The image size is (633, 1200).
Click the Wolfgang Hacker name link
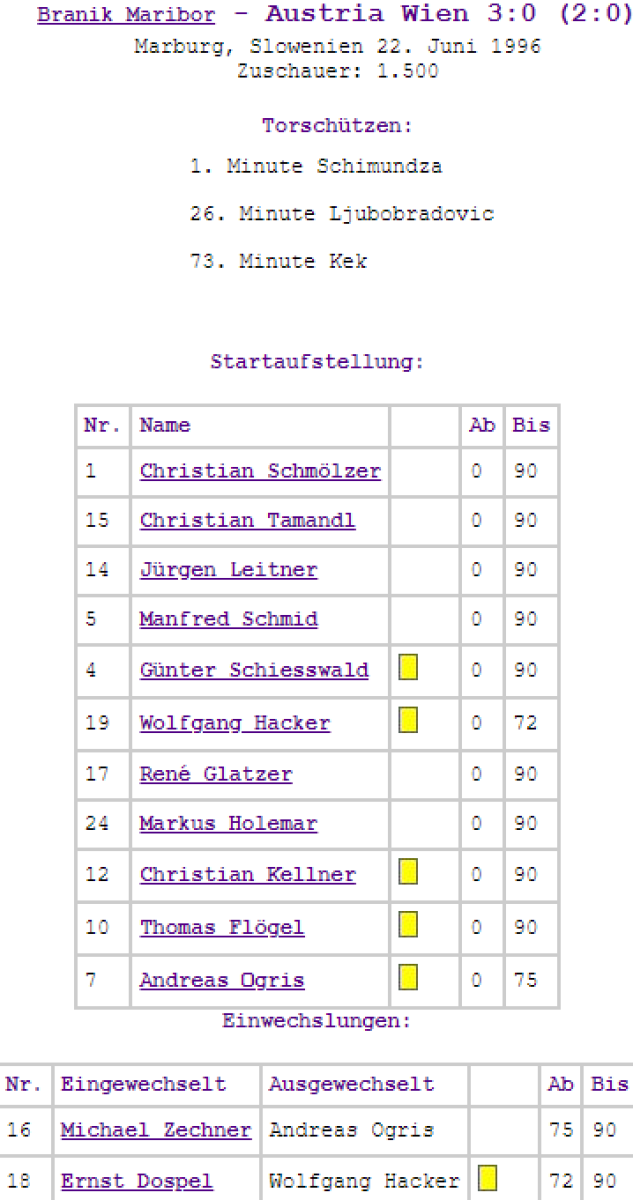pyautogui.click(x=235, y=723)
